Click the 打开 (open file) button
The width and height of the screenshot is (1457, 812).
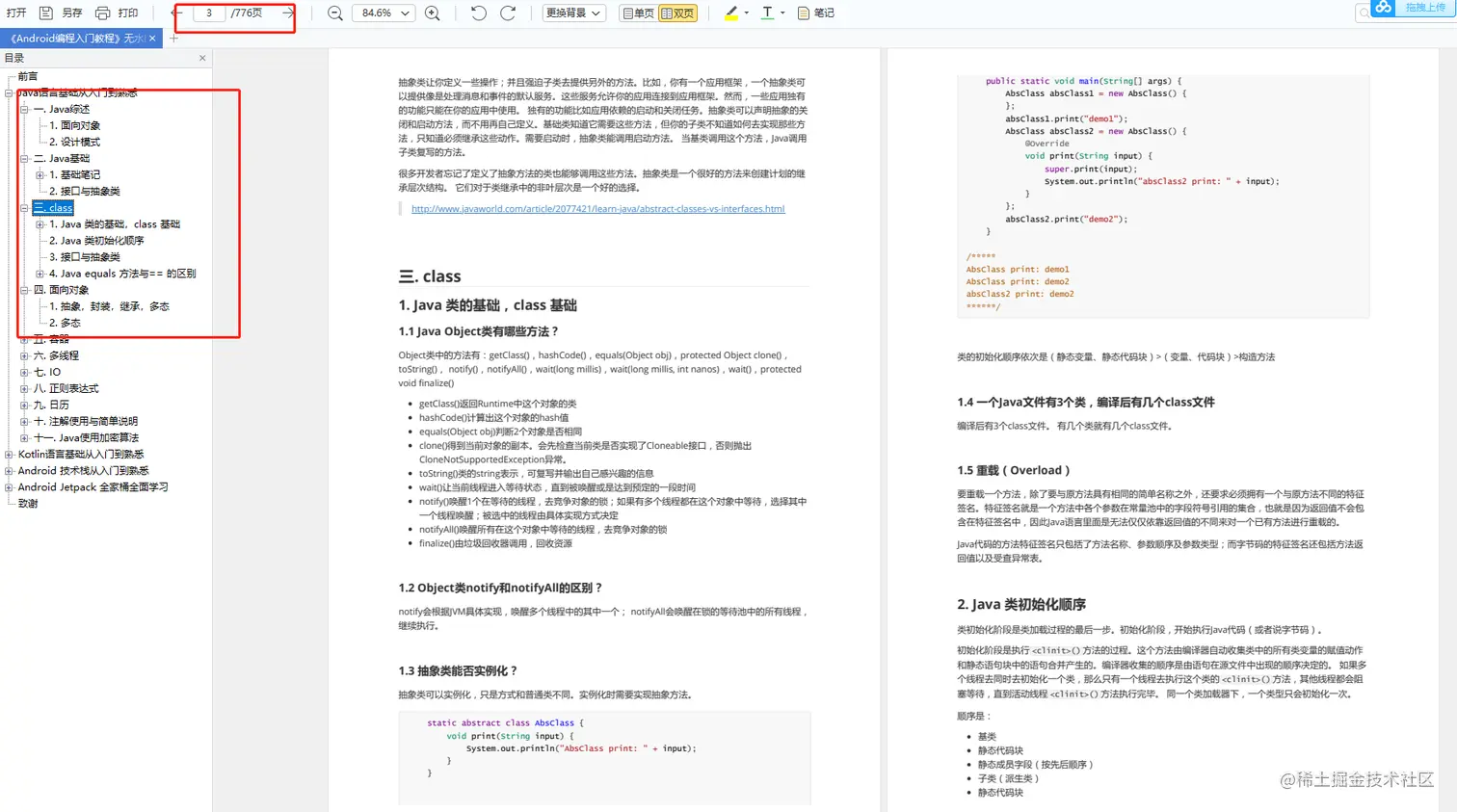[16, 13]
